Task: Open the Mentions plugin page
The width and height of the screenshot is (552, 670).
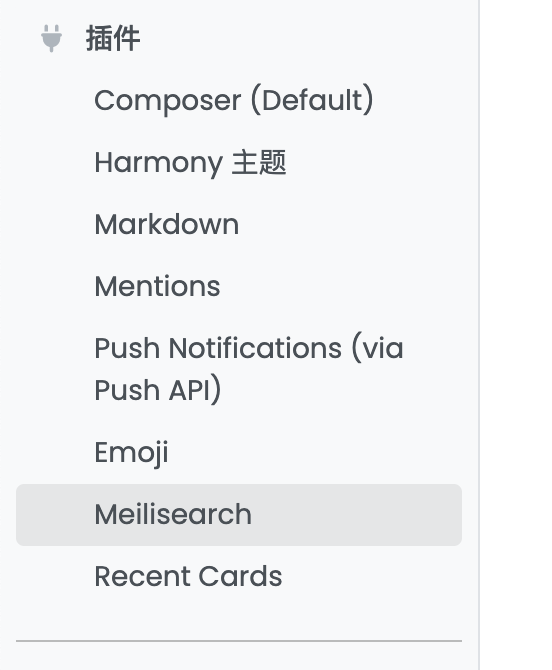Action: [x=239, y=286]
